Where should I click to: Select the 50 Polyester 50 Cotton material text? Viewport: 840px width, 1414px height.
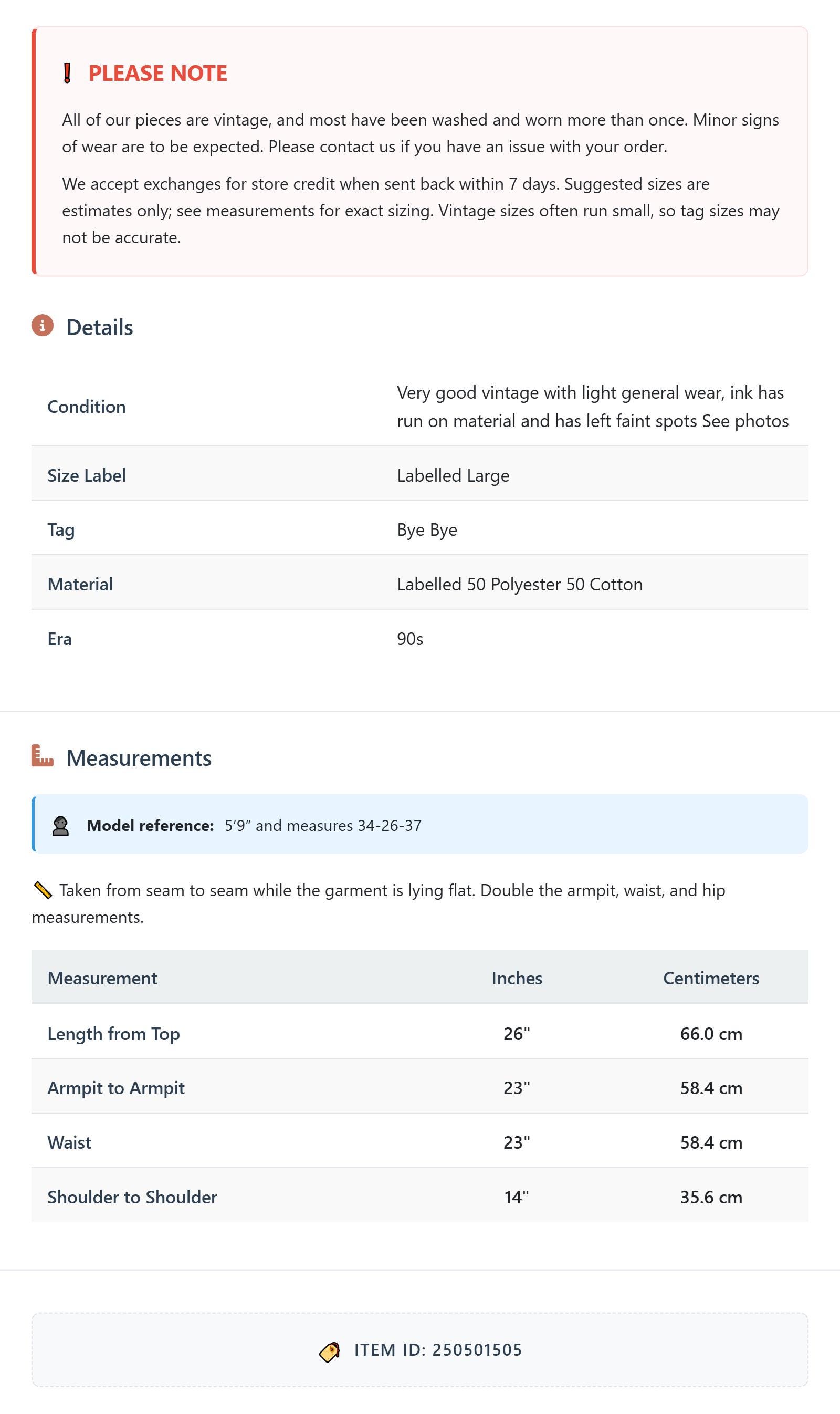pos(555,585)
